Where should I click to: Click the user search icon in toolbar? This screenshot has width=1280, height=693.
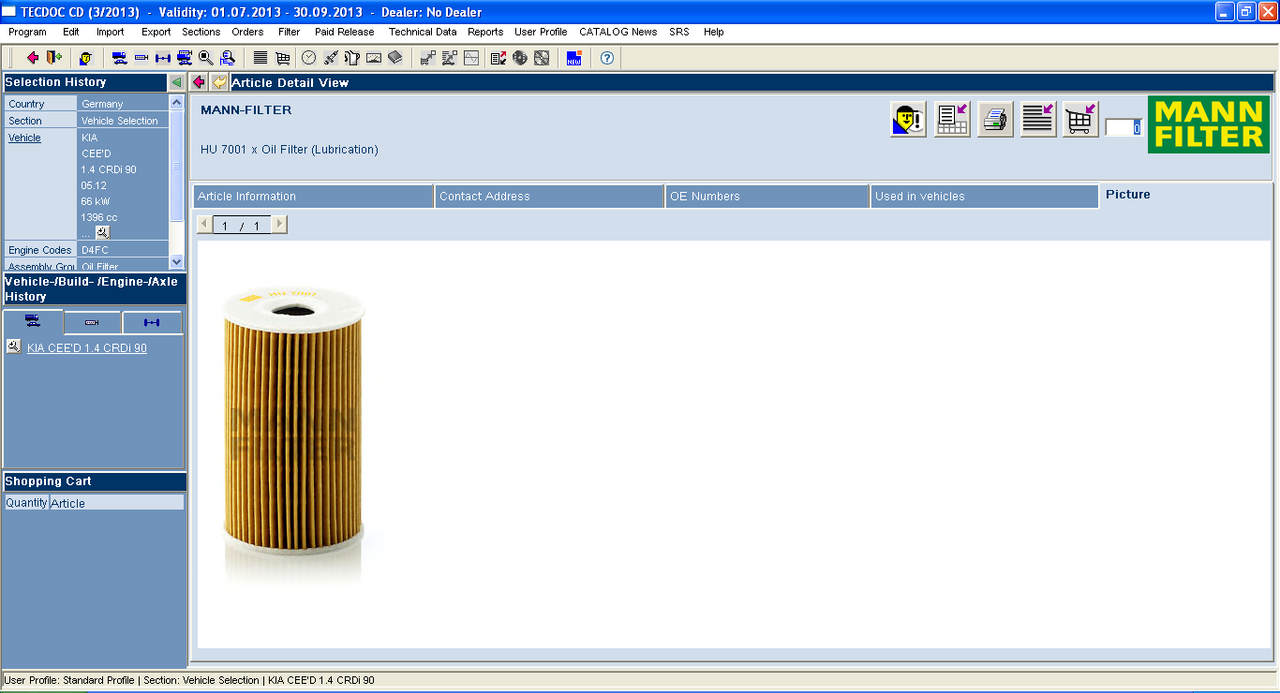pyautogui.click(x=226, y=57)
